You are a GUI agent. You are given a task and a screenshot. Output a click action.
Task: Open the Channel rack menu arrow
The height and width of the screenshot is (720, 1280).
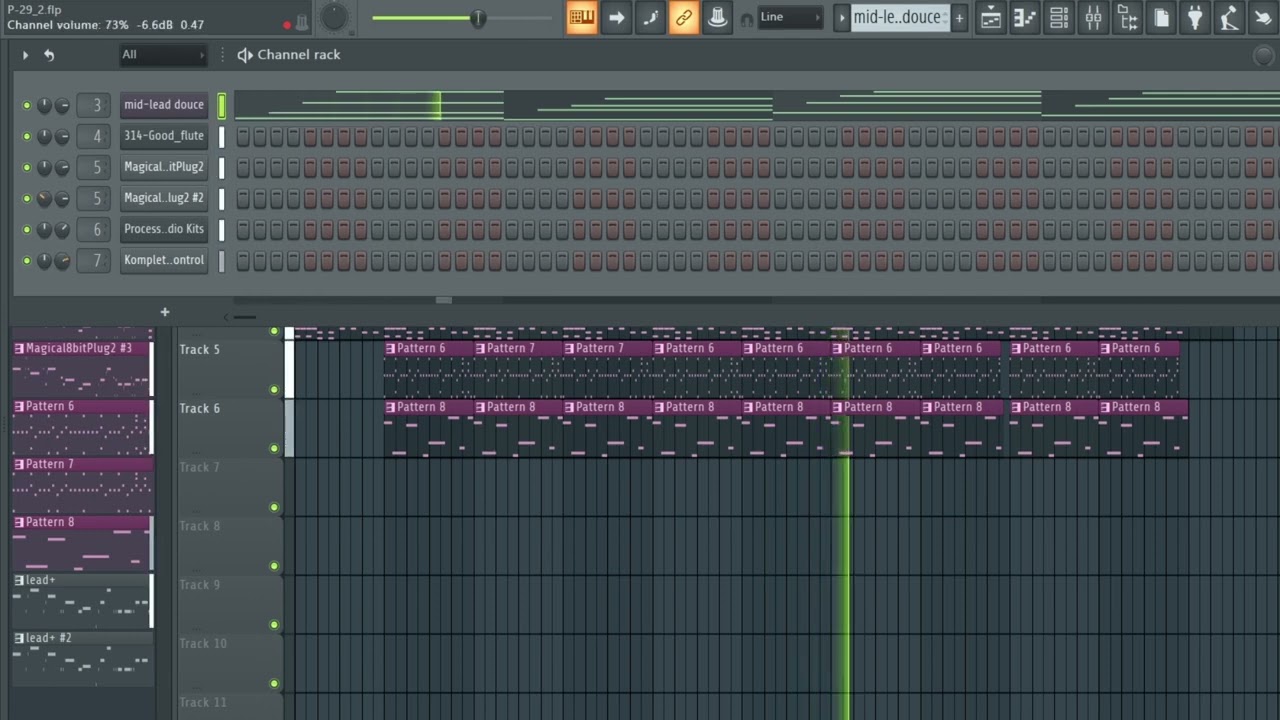click(26, 55)
